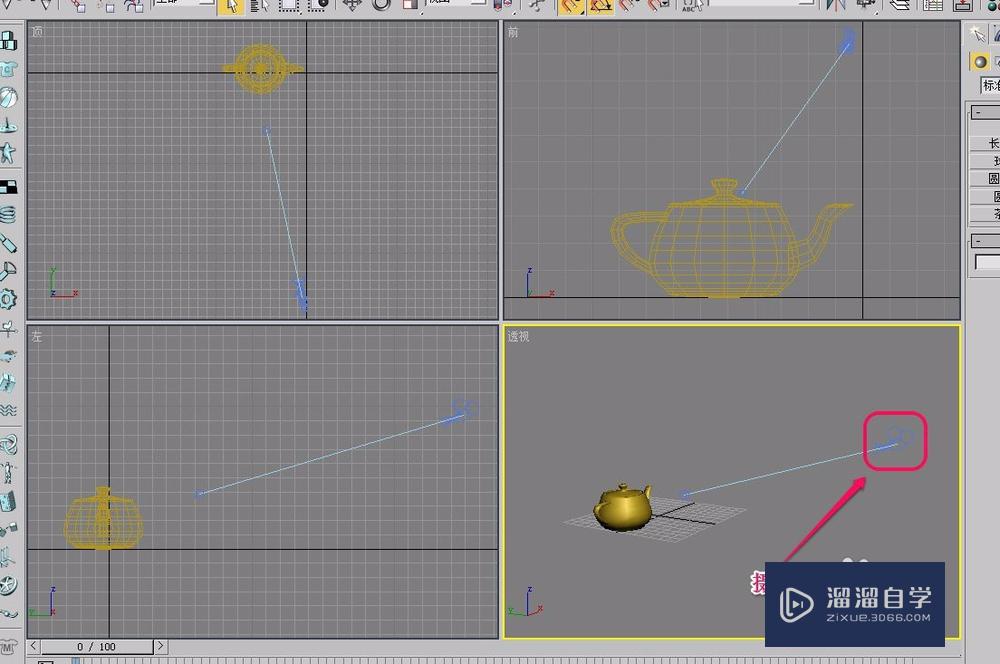Create a reactor Linear Dashpot

pos(8,243)
